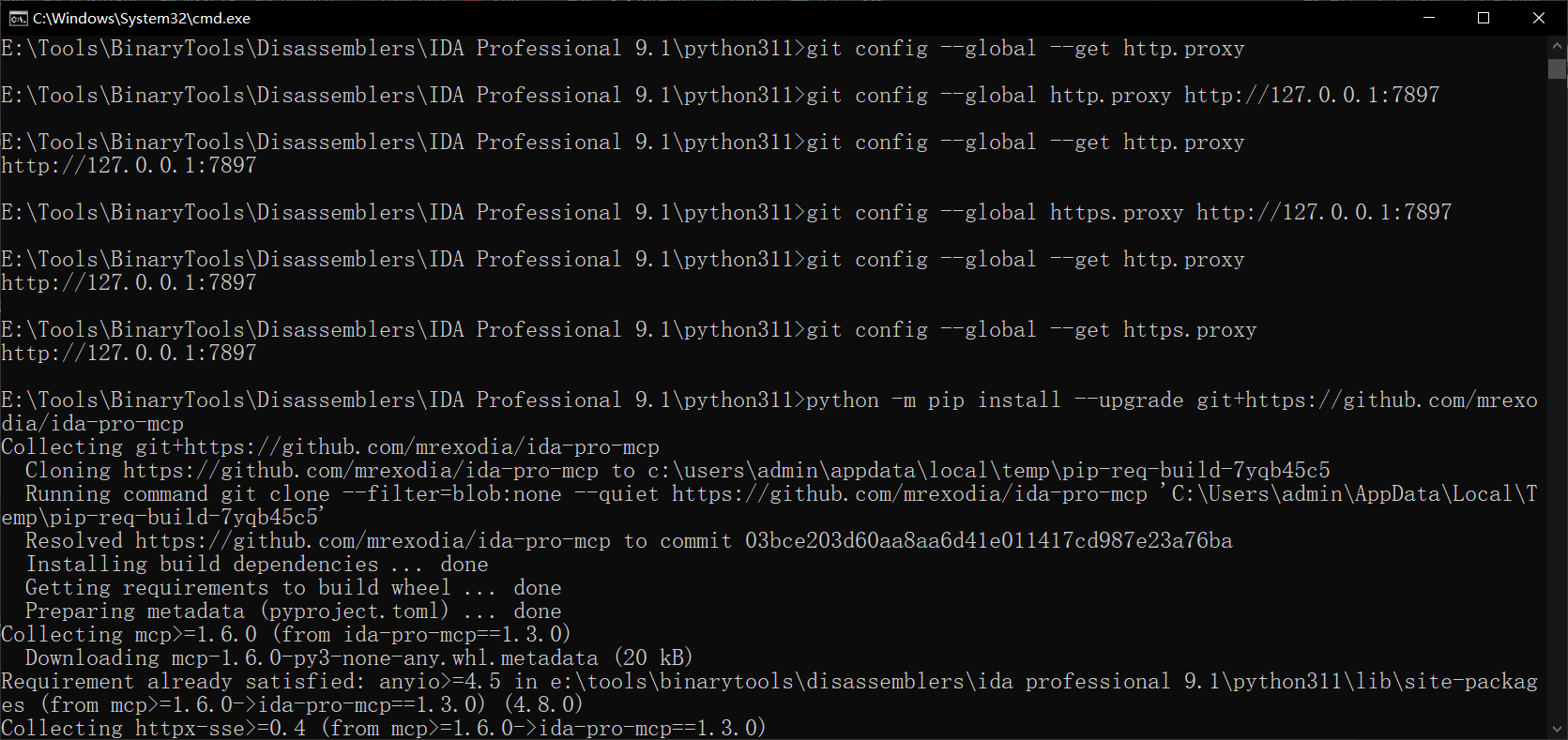1568x740 pixels.
Task: Click the C:\Windows\System32\cmd.exe title text
Action: tap(142, 18)
